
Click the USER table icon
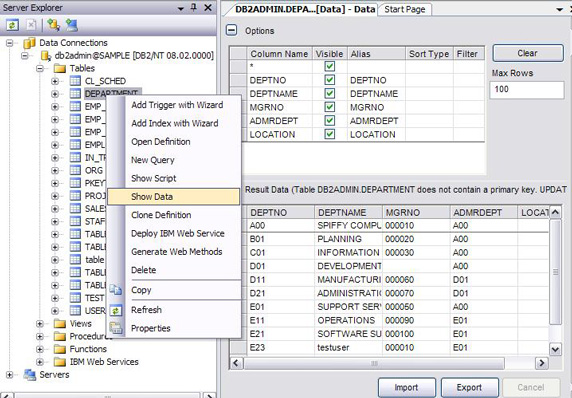pyautogui.click(x=75, y=311)
